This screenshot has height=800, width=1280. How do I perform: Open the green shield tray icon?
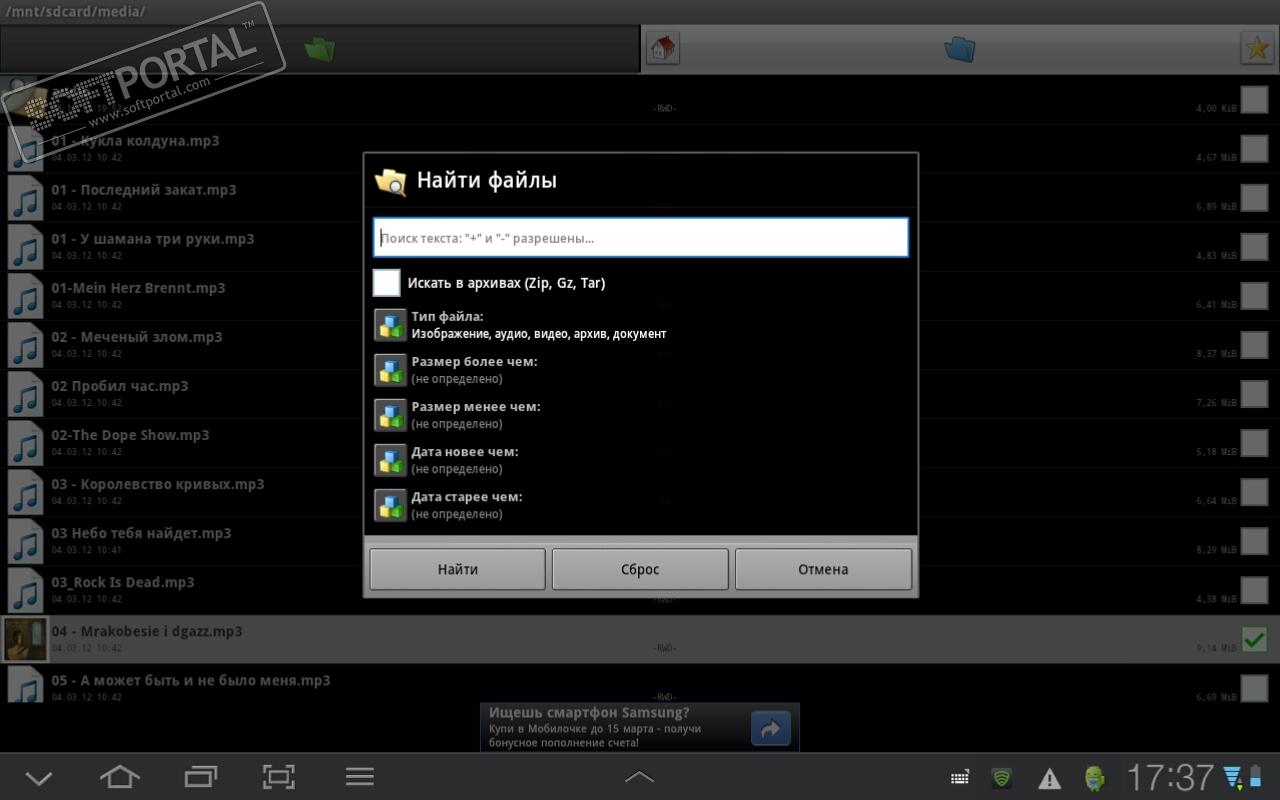point(1001,778)
